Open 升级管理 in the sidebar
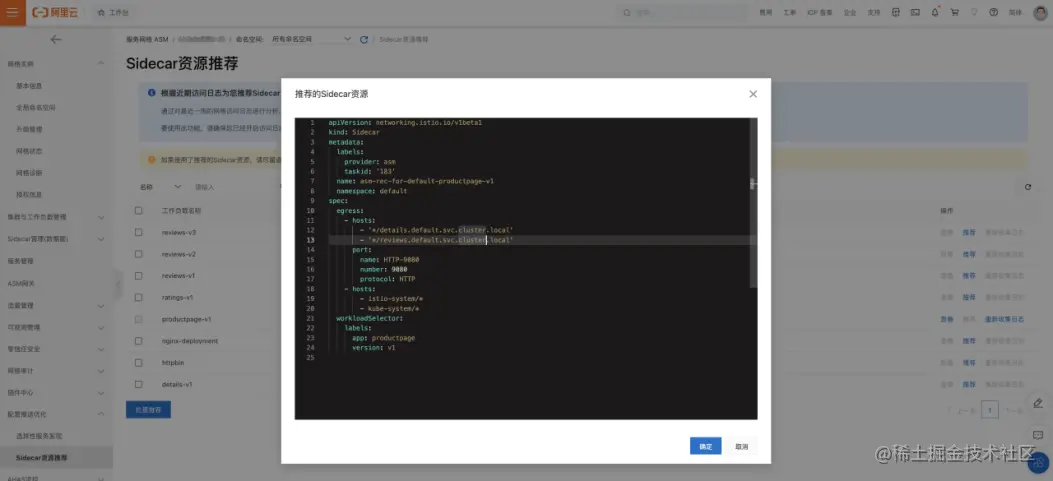 point(30,130)
